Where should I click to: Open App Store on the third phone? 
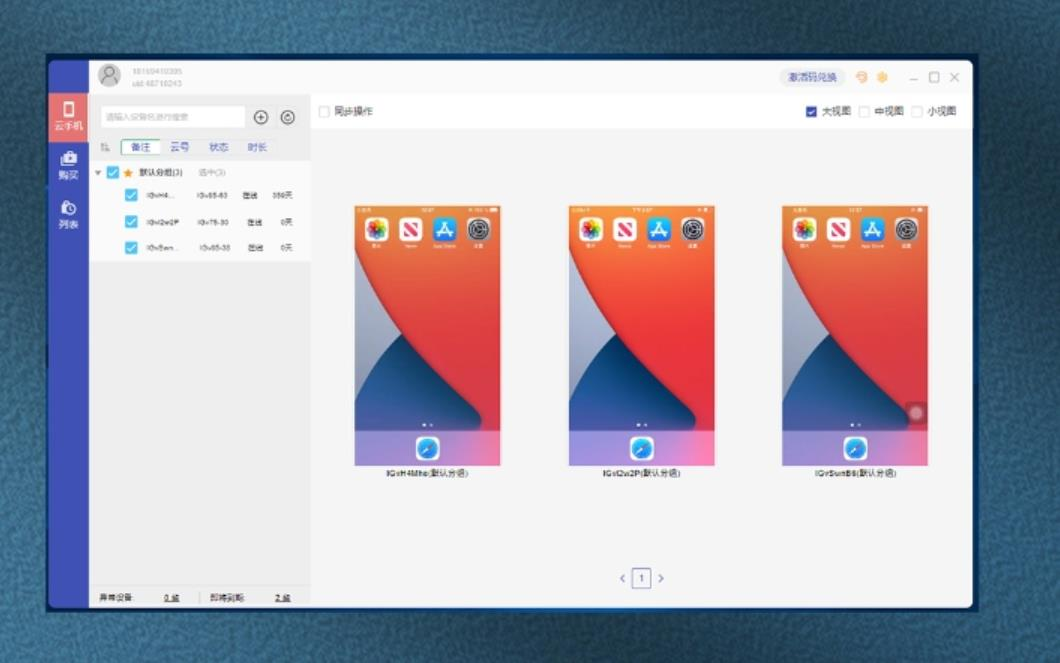(873, 230)
